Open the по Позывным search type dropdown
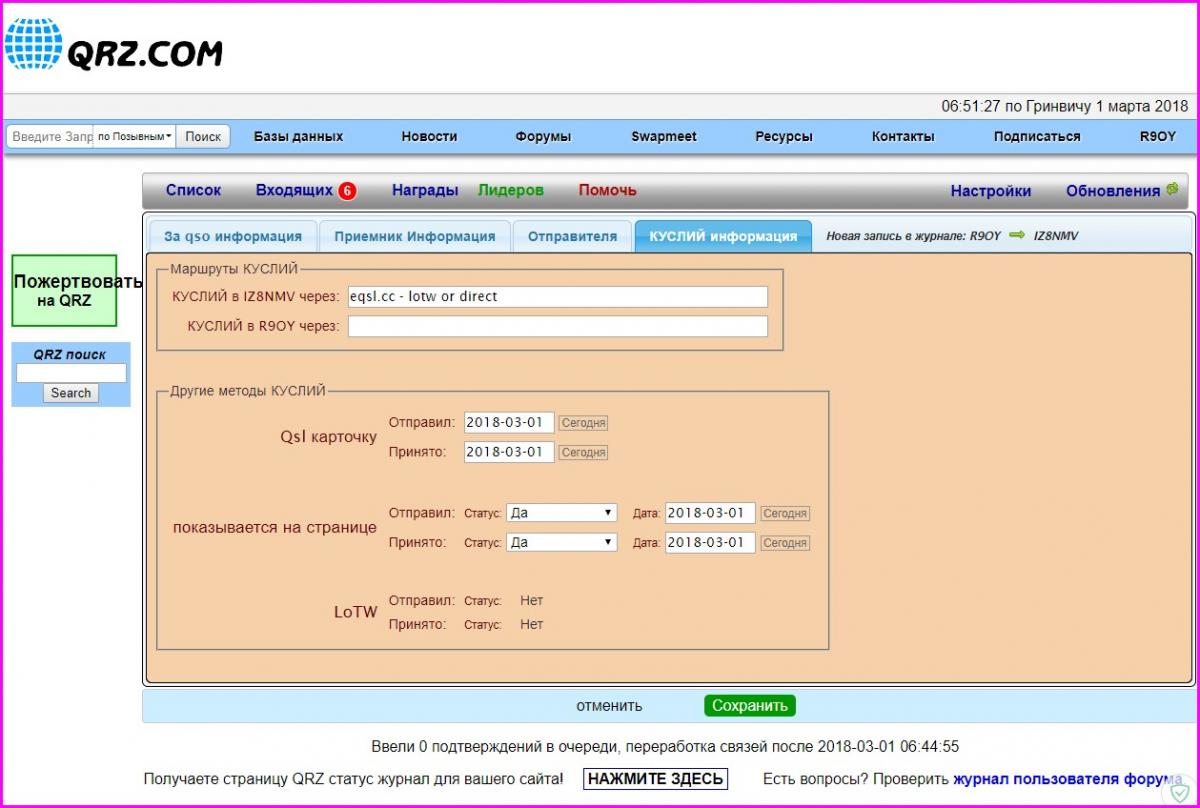The image size is (1200, 808). click(x=135, y=137)
